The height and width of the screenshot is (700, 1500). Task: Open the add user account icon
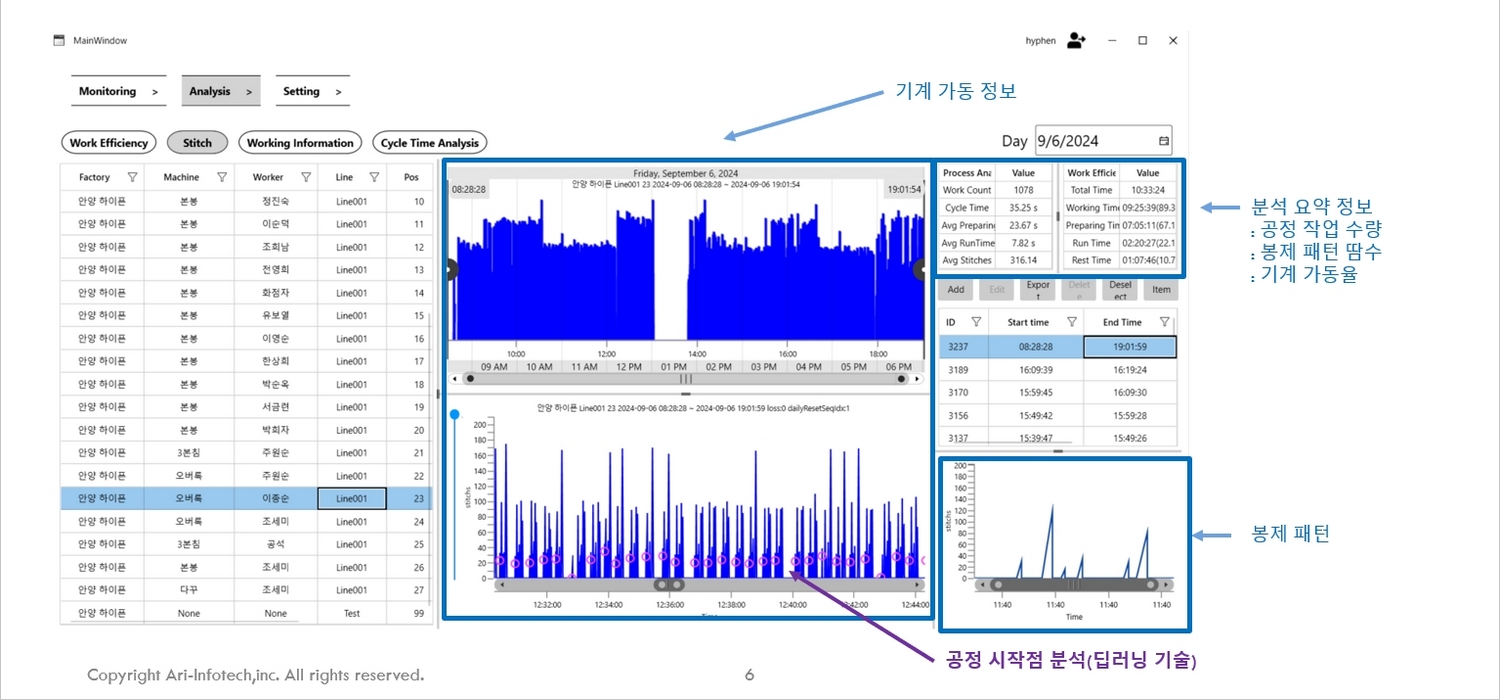point(1076,40)
